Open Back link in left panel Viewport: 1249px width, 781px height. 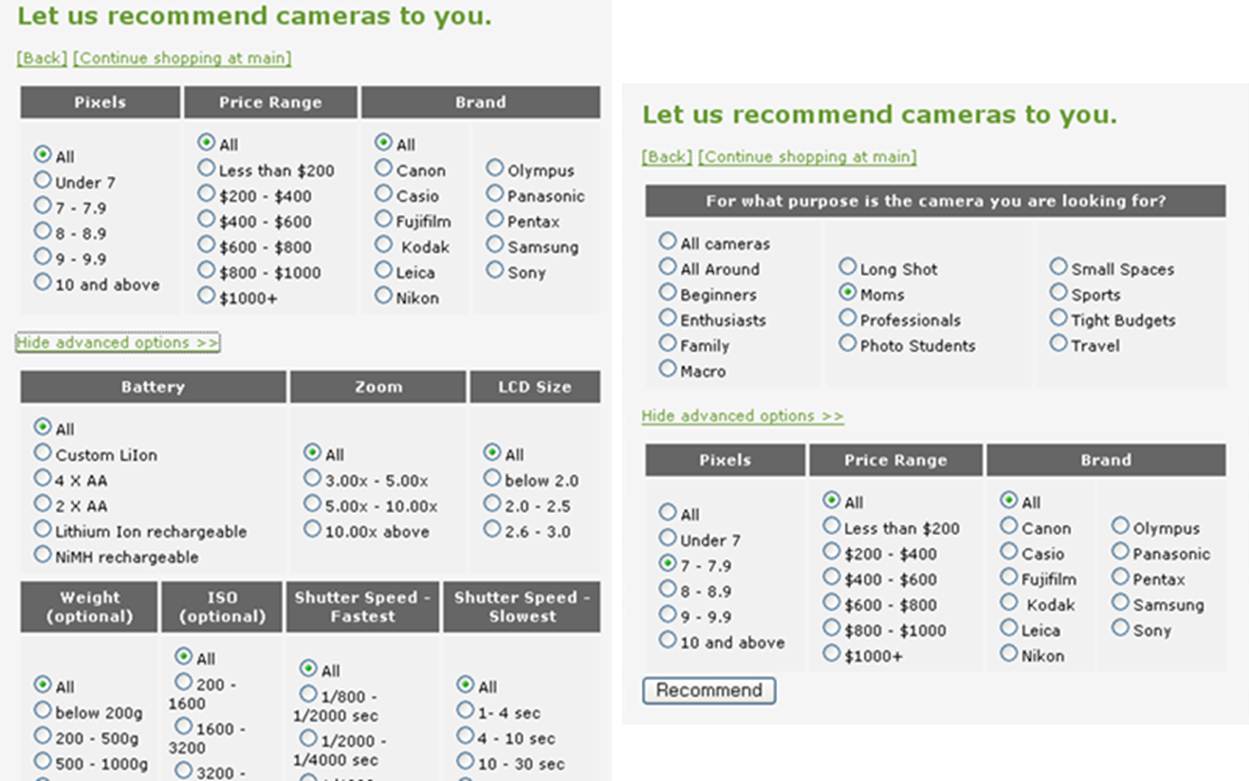click(42, 58)
